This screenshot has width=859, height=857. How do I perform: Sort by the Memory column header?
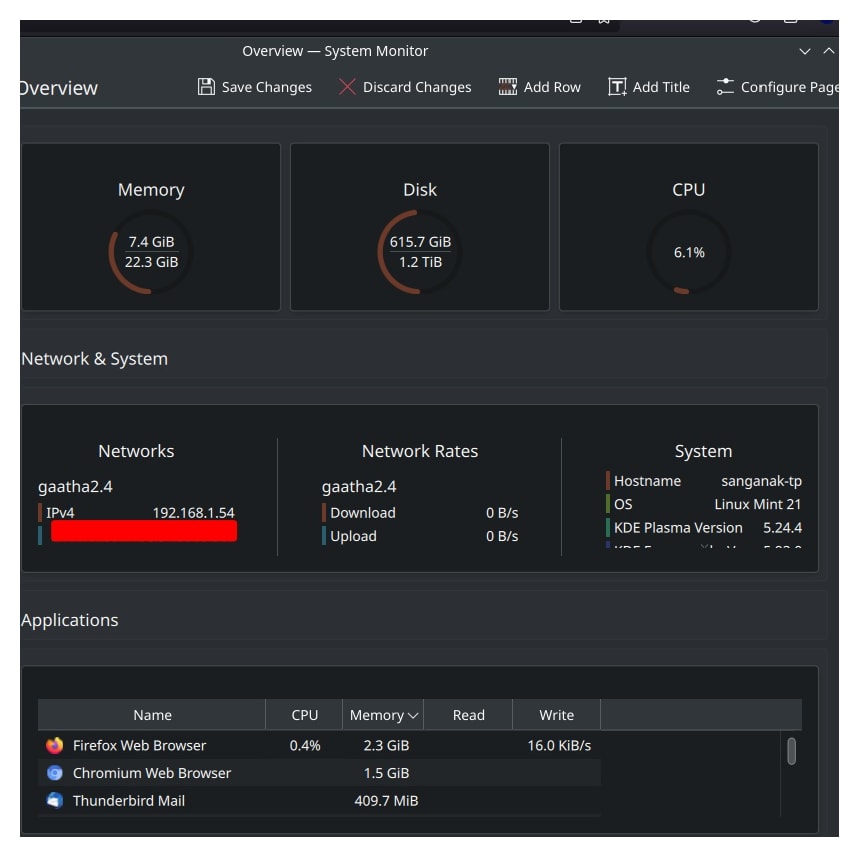(x=383, y=715)
